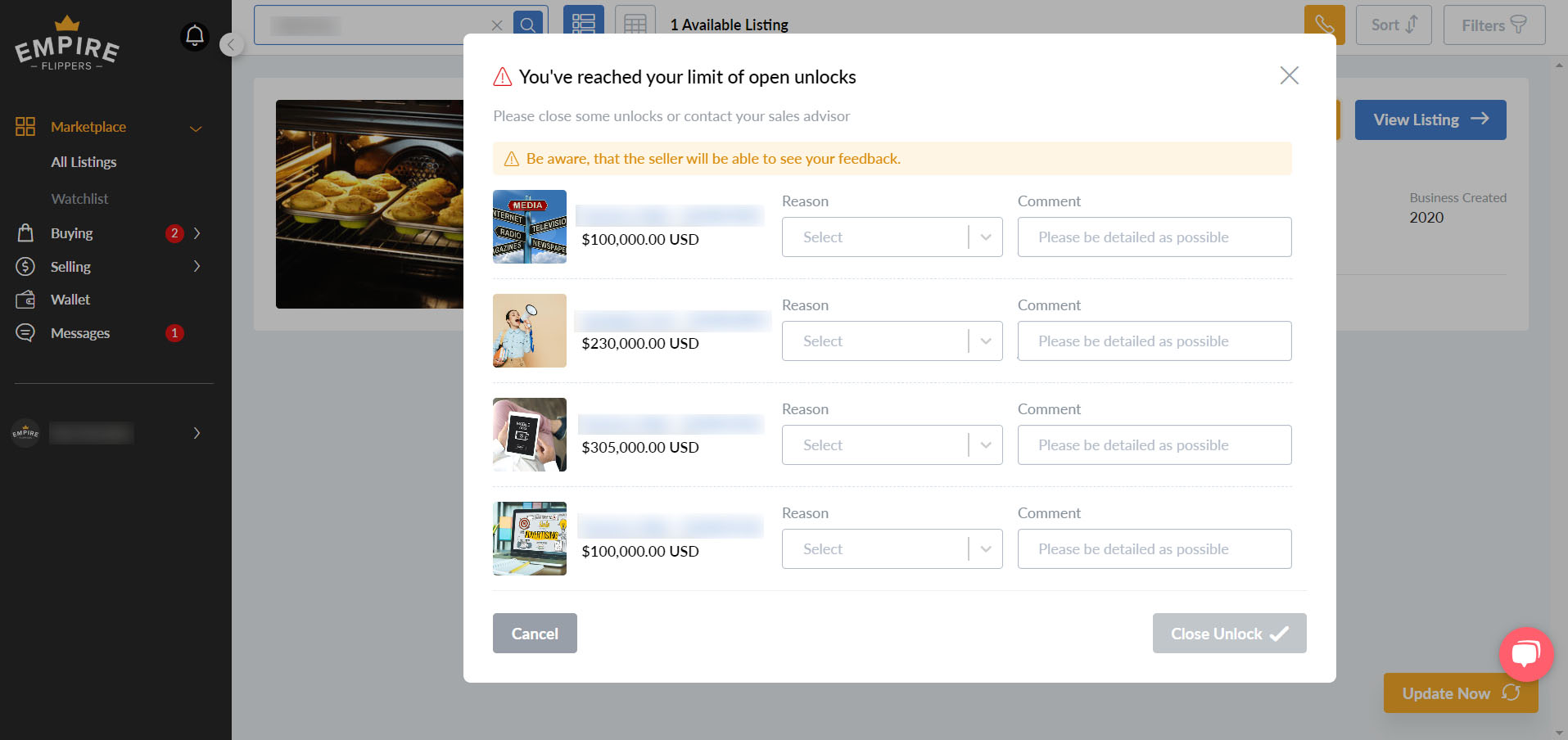Click the notification bell icon
Image resolution: width=1568 pixels, height=740 pixels.
pos(195,36)
